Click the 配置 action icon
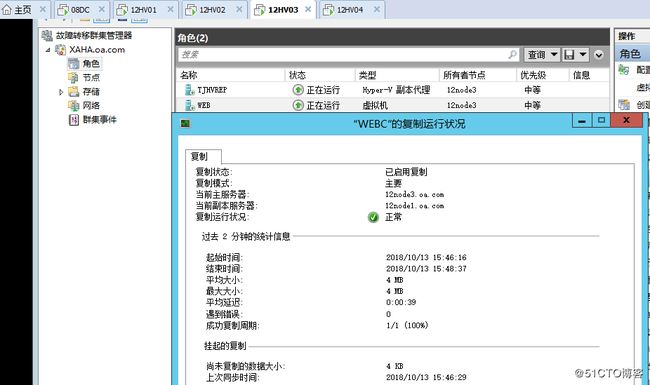This screenshot has height=385, width=650. (x=623, y=70)
